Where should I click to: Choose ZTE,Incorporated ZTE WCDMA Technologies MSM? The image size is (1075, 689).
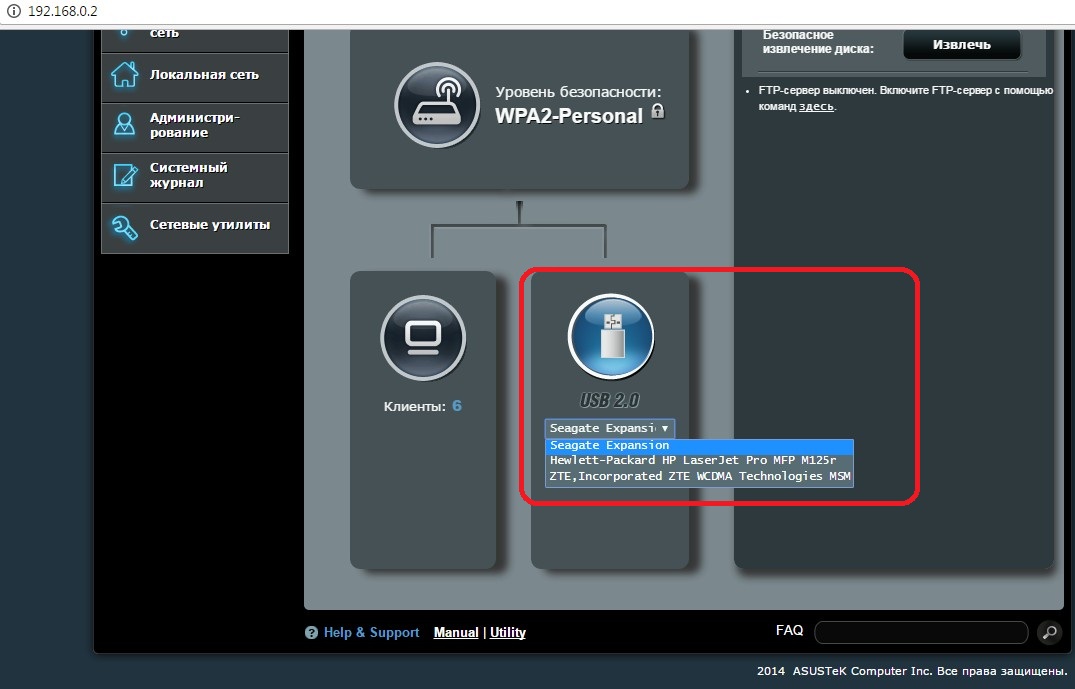[x=699, y=476]
